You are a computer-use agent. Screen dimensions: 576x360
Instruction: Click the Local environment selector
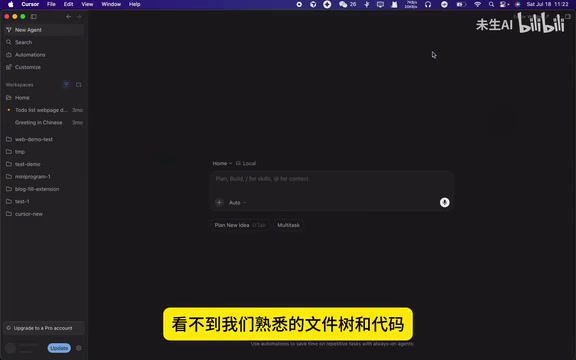pyautogui.click(x=246, y=163)
